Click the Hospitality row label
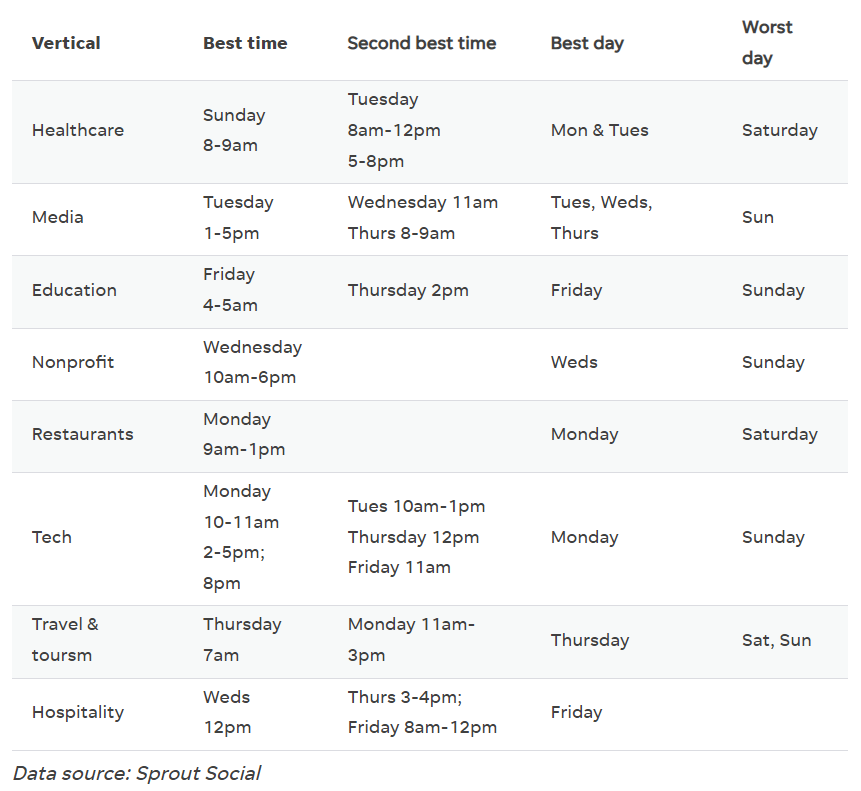This screenshot has width=861, height=791. tap(78, 712)
